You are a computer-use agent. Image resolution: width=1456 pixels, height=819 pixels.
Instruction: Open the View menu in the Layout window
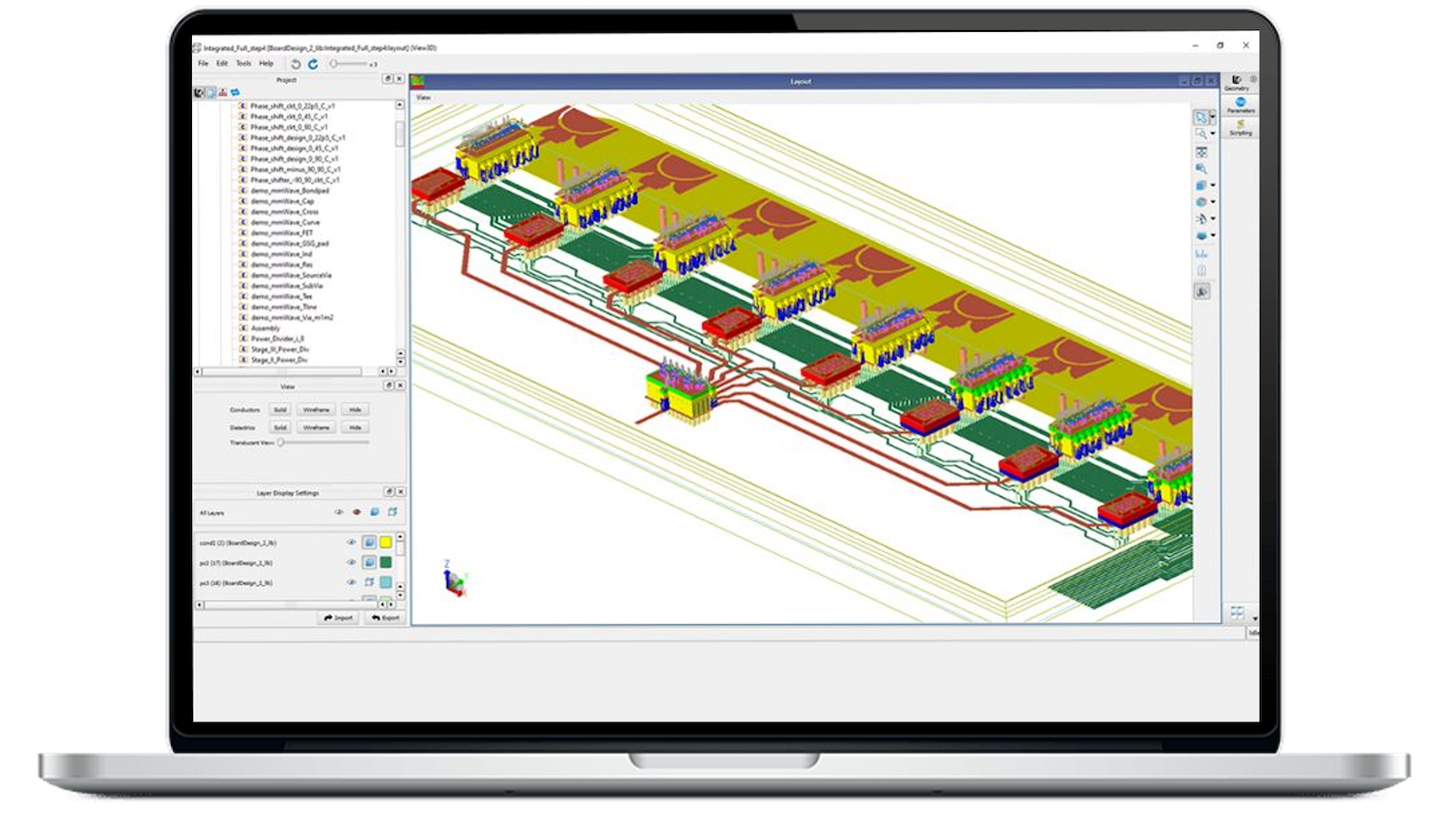point(423,97)
